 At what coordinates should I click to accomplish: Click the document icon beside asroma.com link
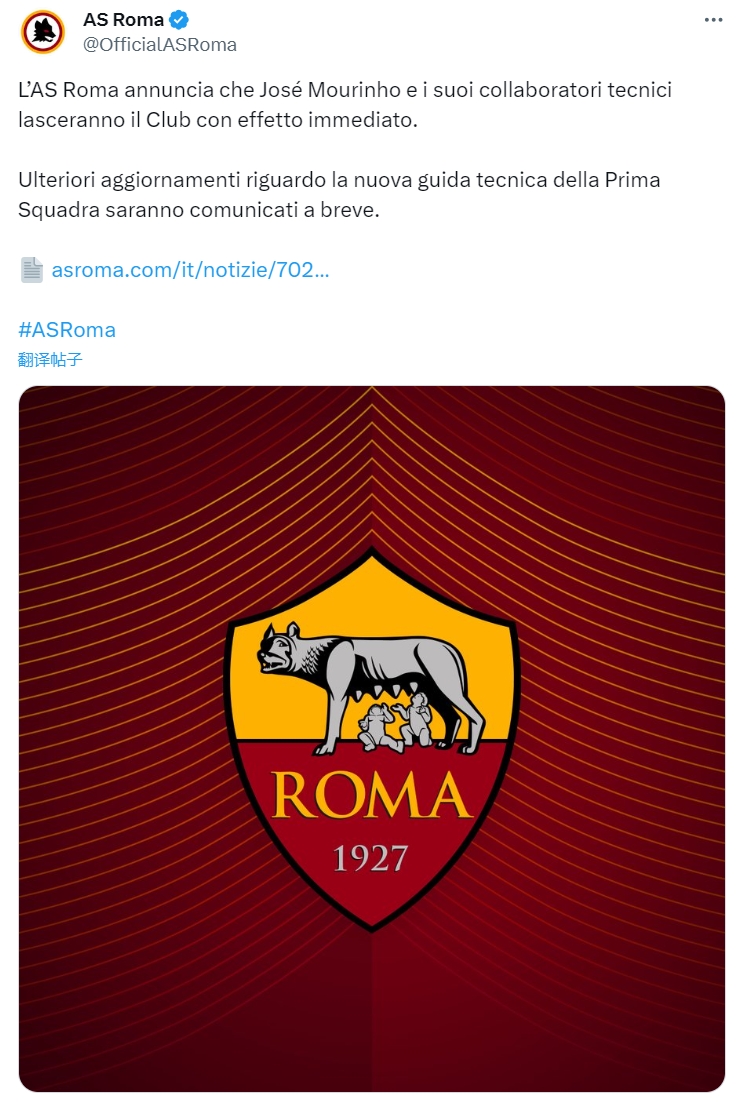click(x=32, y=270)
